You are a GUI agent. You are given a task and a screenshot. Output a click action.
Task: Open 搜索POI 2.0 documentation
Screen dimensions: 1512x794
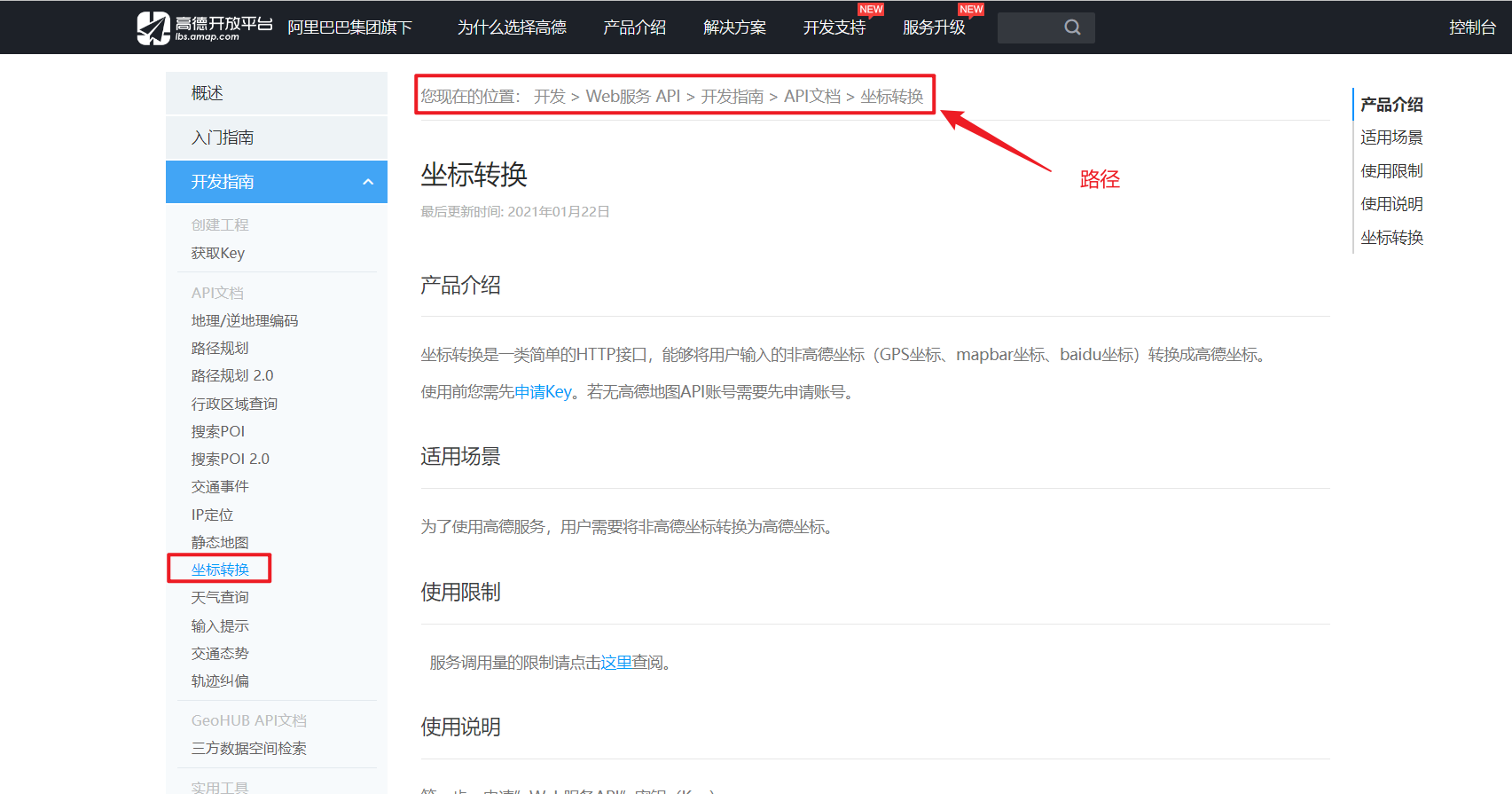pos(231,459)
